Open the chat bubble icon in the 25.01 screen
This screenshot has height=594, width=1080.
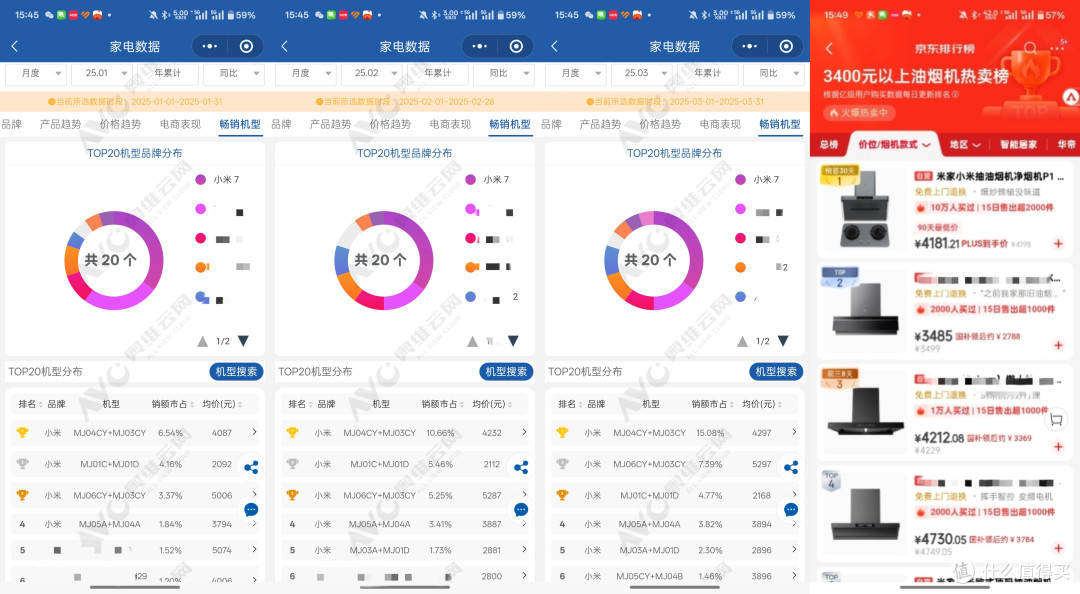pos(251,510)
